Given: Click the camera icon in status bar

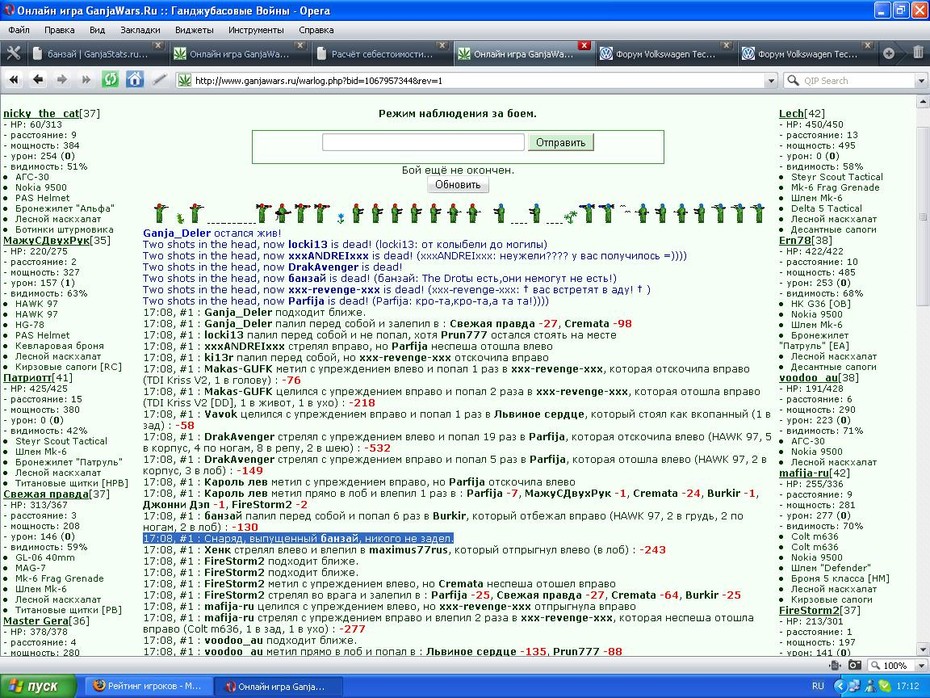Looking at the screenshot, I should [854, 665].
